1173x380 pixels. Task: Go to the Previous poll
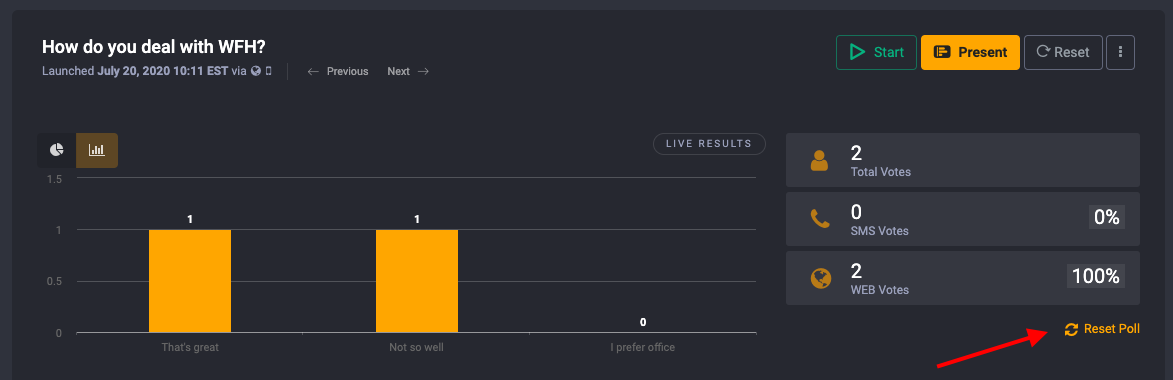(347, 71)
